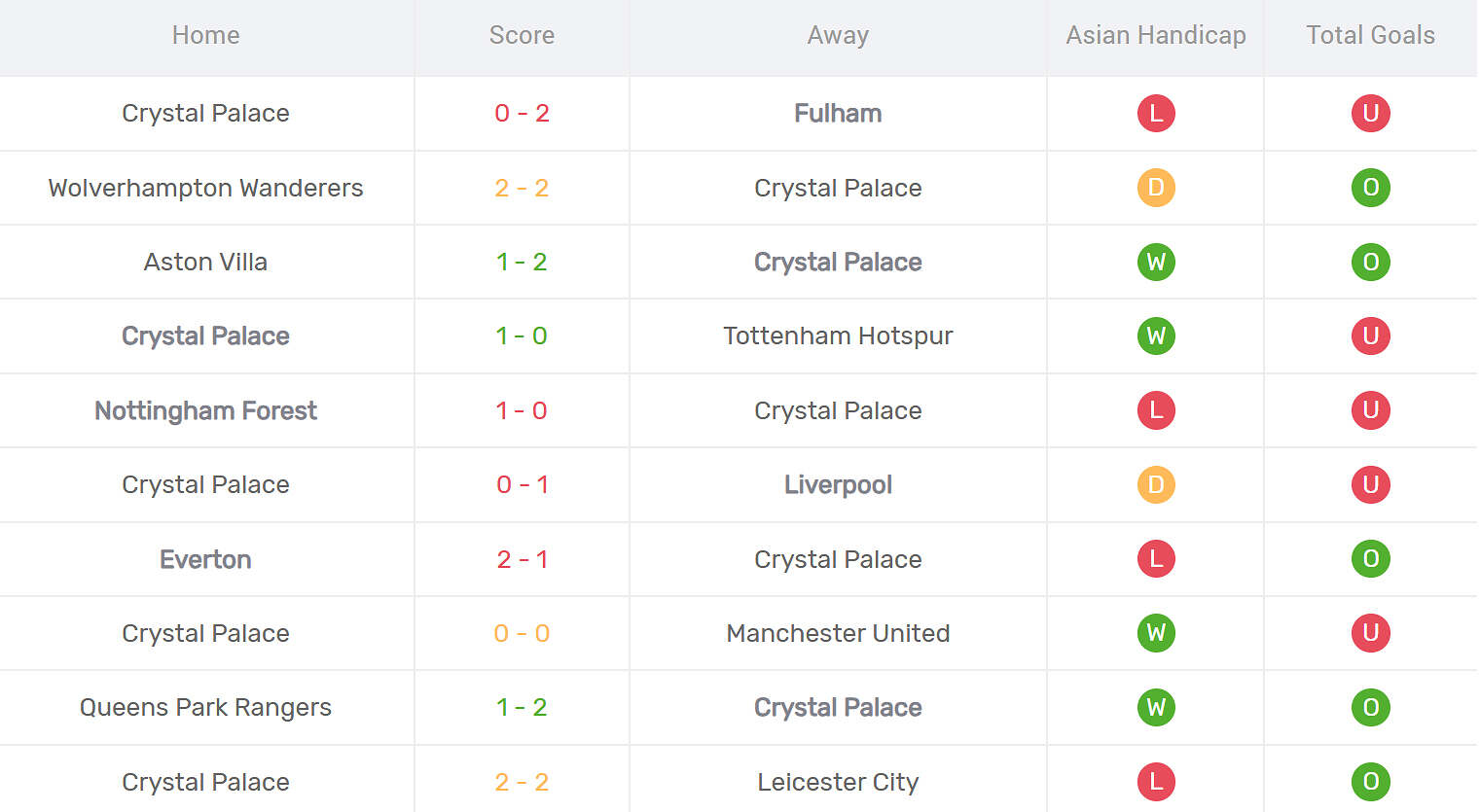
Task: Open the Fulham team link
Action: pos(838,114)
